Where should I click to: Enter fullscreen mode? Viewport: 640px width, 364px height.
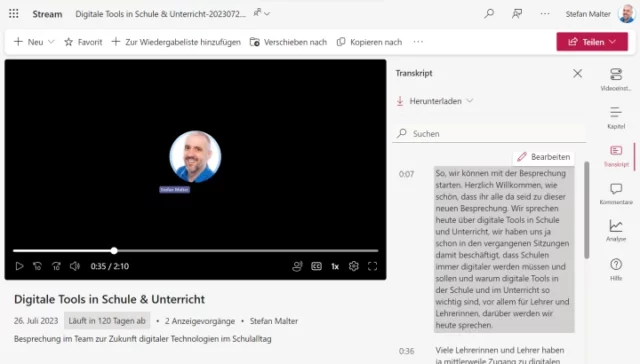(x=372, y=266)
